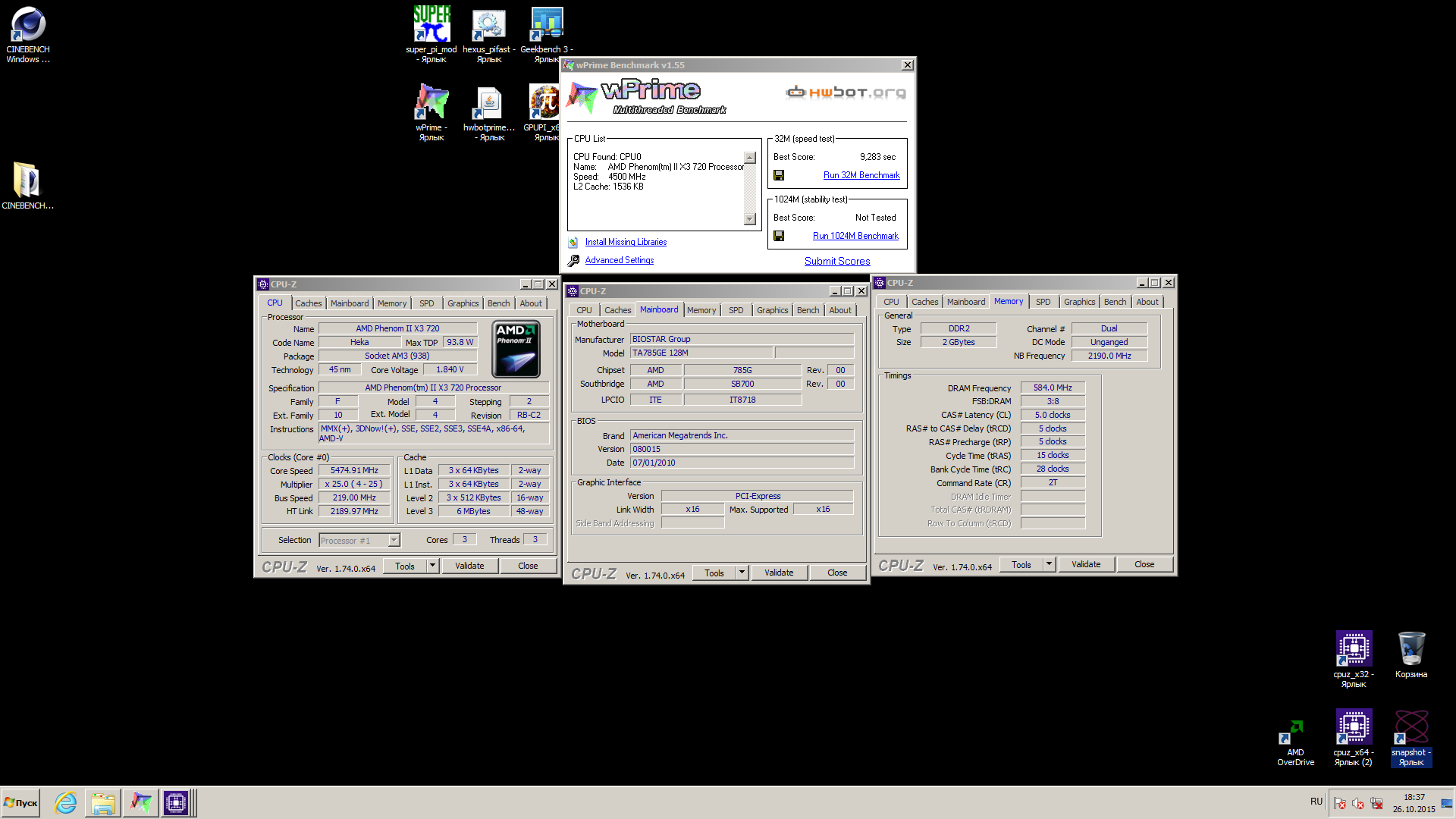
Task: Click Validate in the Mainboard CPU-Z window
Action: click(779, 573)
